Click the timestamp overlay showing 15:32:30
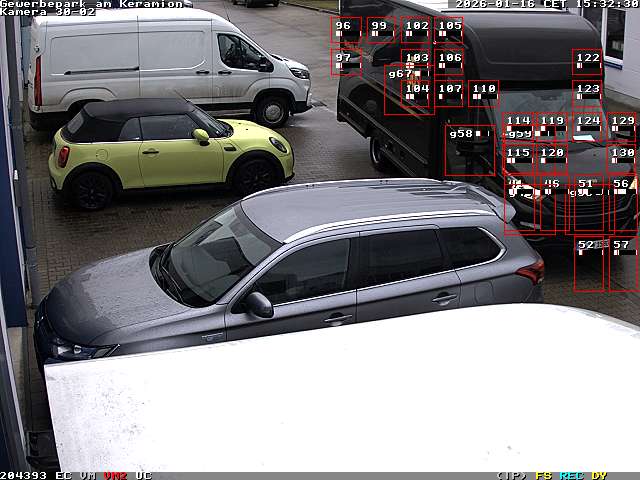 tap(607, 4)
